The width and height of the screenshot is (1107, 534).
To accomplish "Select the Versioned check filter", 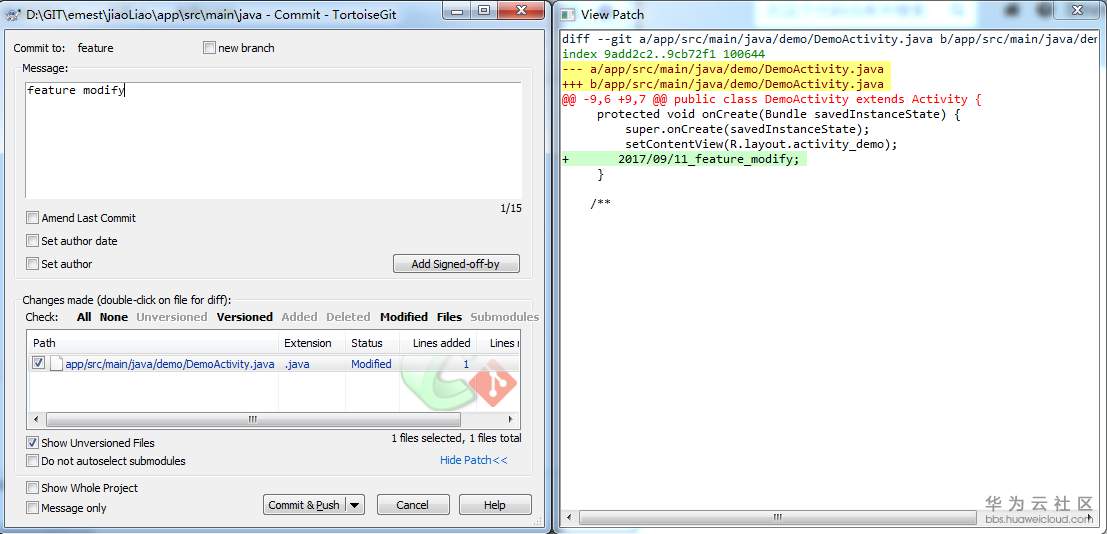I will click(244, 317).
